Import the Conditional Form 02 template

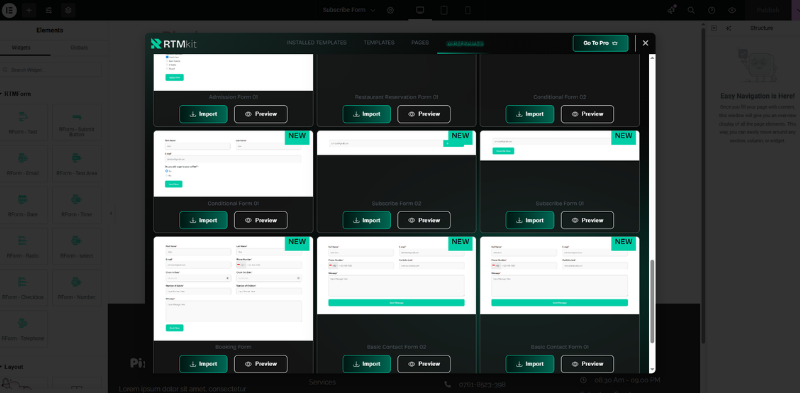[530, 114]
